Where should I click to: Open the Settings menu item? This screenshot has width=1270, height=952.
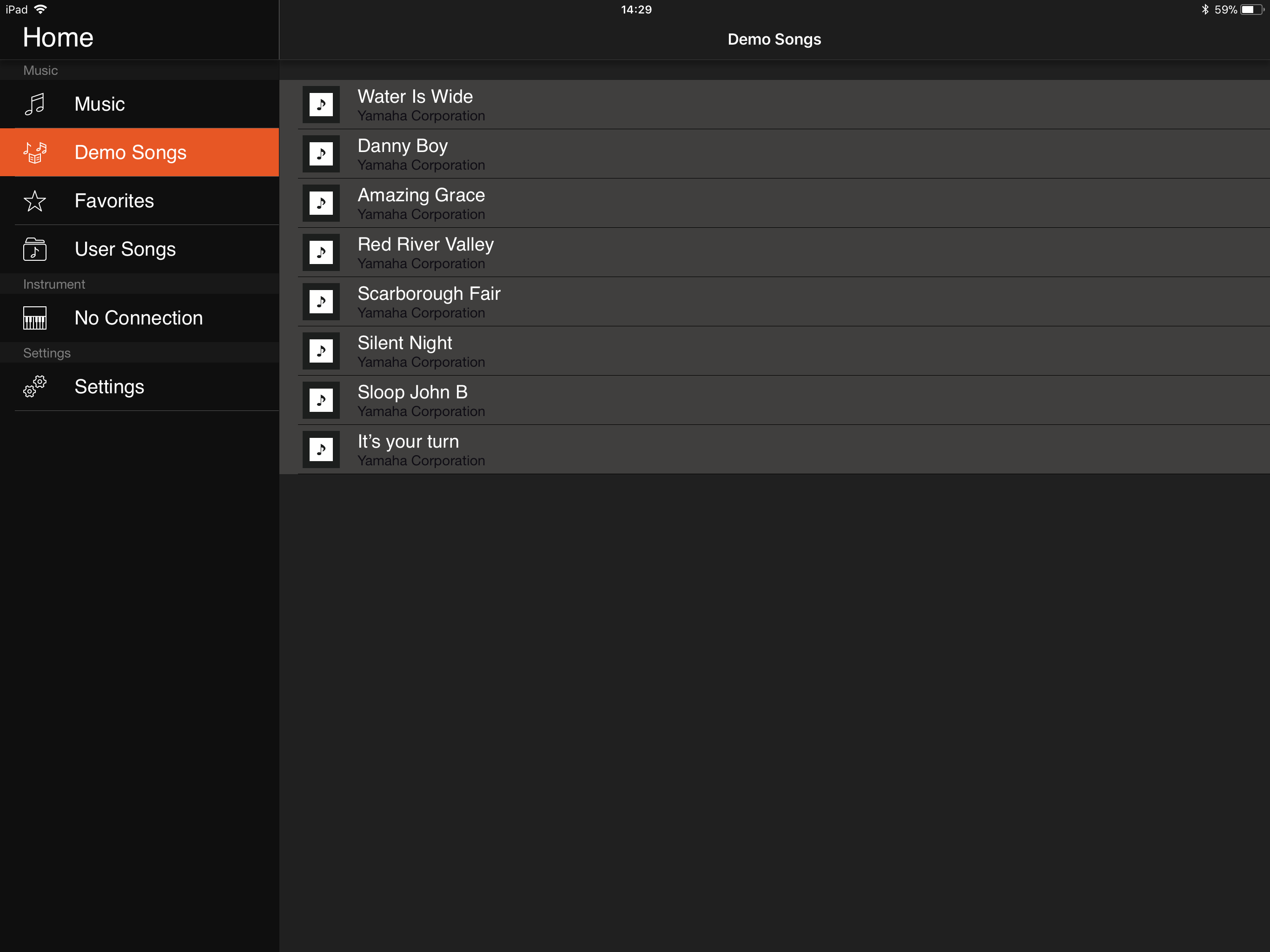(x=109, y=386)
